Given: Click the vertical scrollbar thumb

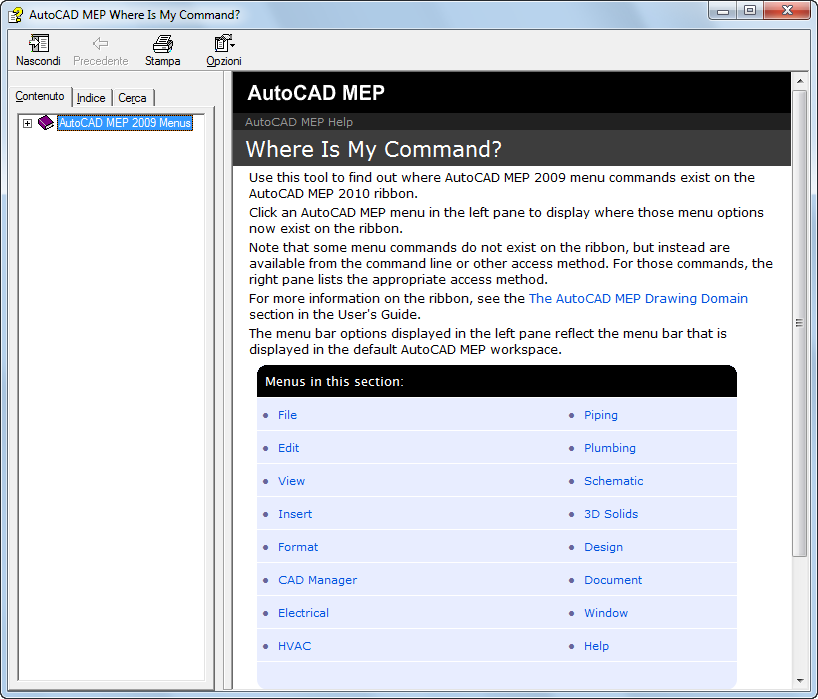Looking at the screenshot, I should pos(800,323).
